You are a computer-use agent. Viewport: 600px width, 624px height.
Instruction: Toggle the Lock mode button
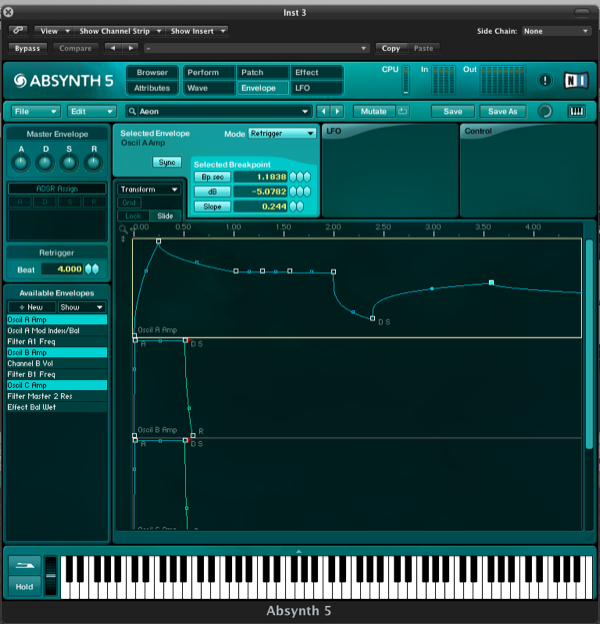pos(133,216)
